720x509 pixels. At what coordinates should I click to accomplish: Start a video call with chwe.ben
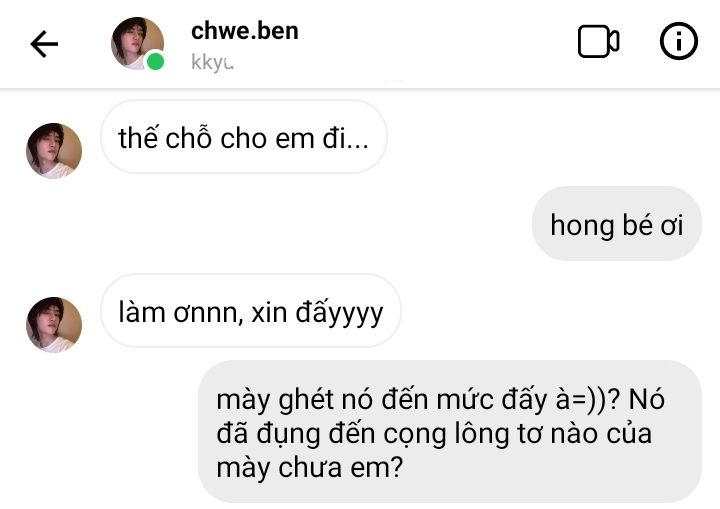[598, 41]
